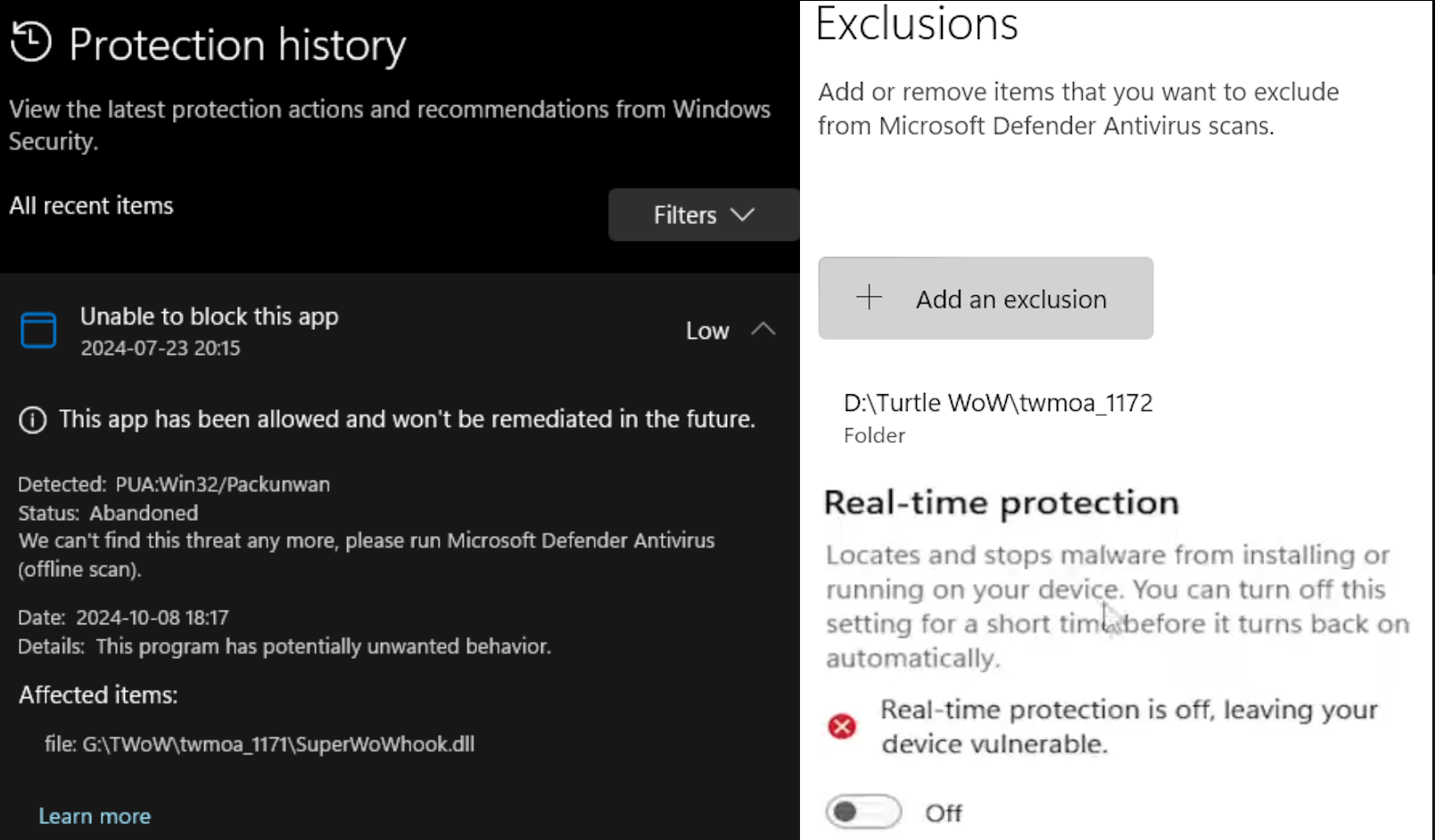Click the Low severity label
This screenshot has width=1435, height=840.
click(707, 331)
